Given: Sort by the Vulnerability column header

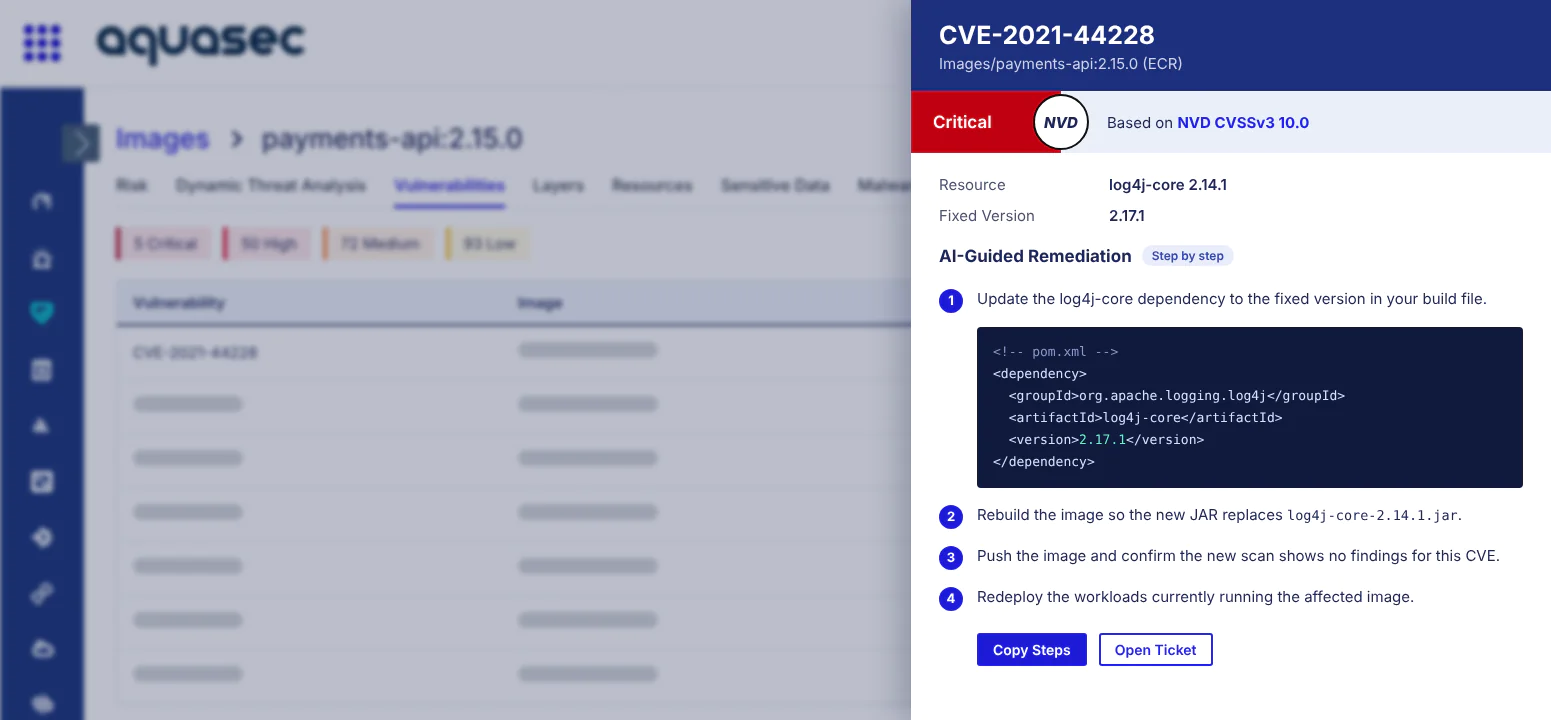Looking at the screenshot, I should (x=179, y=303).
